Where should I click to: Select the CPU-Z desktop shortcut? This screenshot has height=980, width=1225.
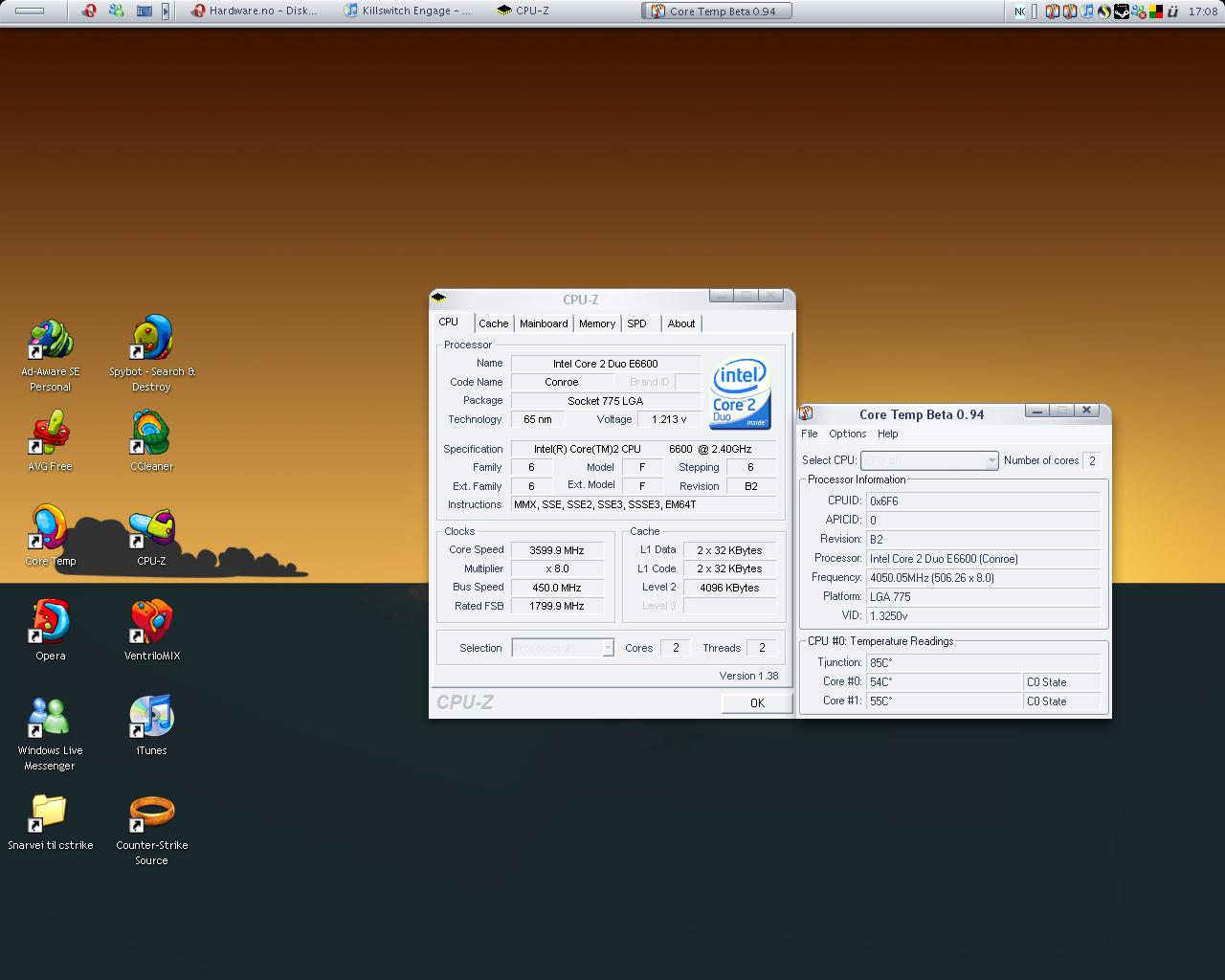(151, 537)
